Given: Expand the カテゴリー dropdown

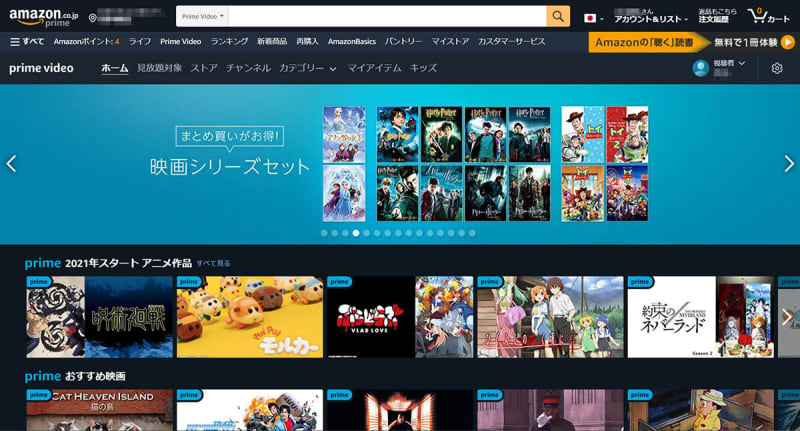Looking at the screenshot, I should 308,68.
